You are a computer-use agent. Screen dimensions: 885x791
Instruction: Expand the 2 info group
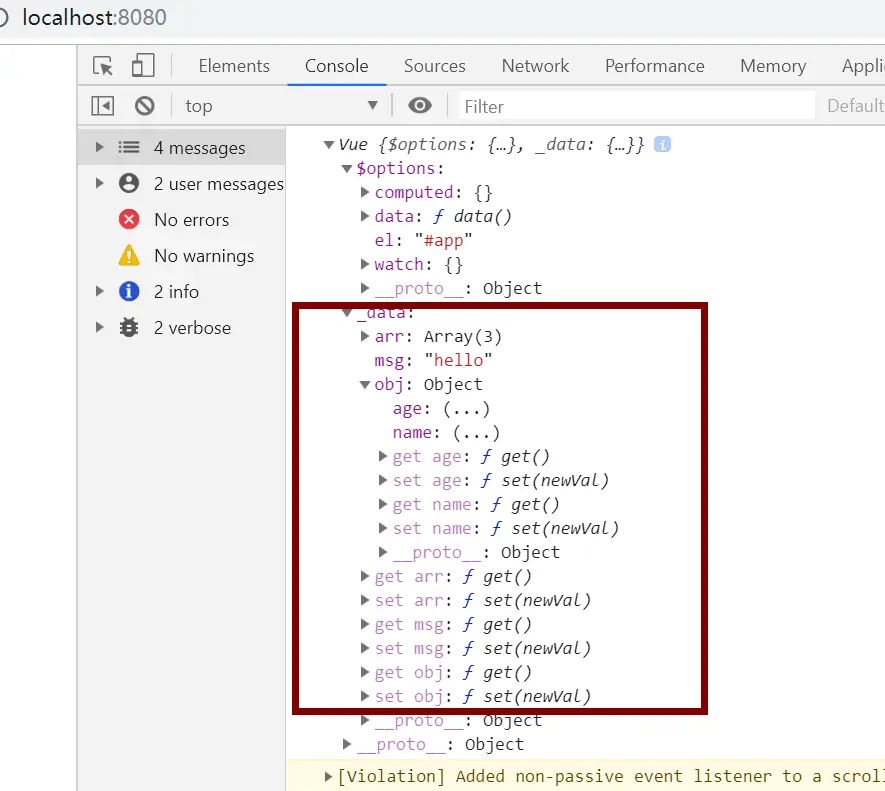[99, 291]
